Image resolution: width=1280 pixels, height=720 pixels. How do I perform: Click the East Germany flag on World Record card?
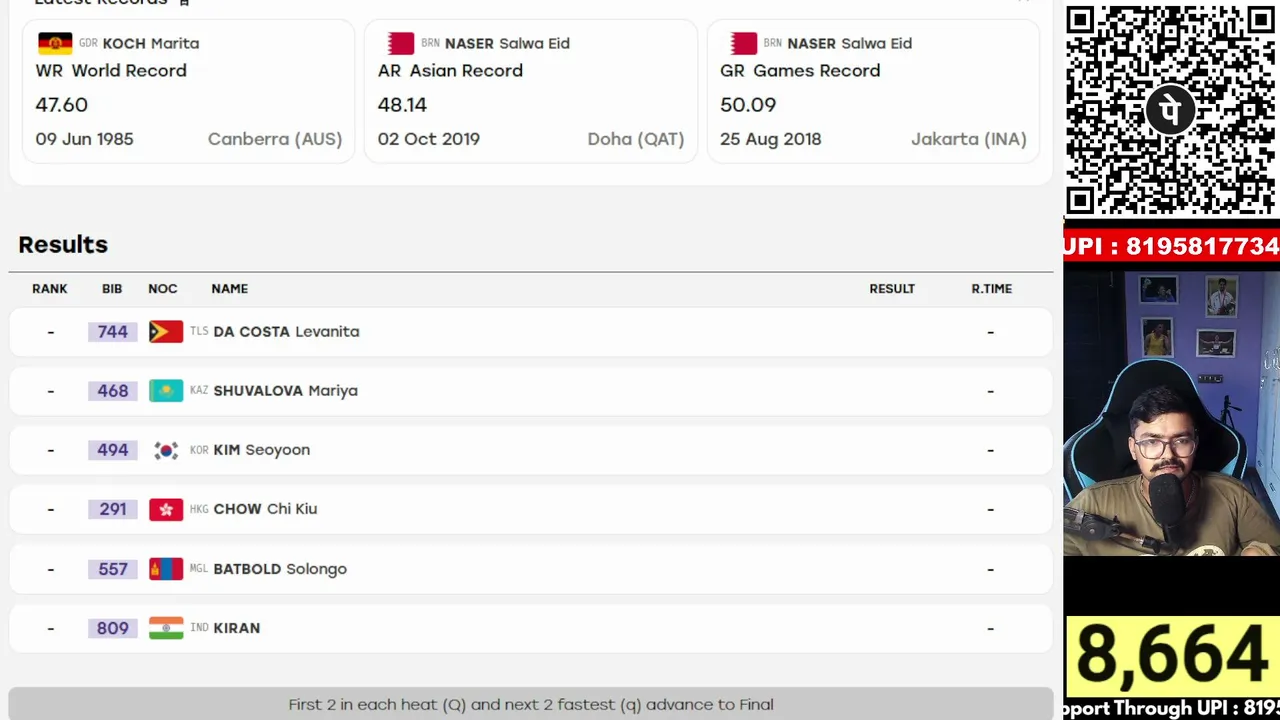point(55,43)
